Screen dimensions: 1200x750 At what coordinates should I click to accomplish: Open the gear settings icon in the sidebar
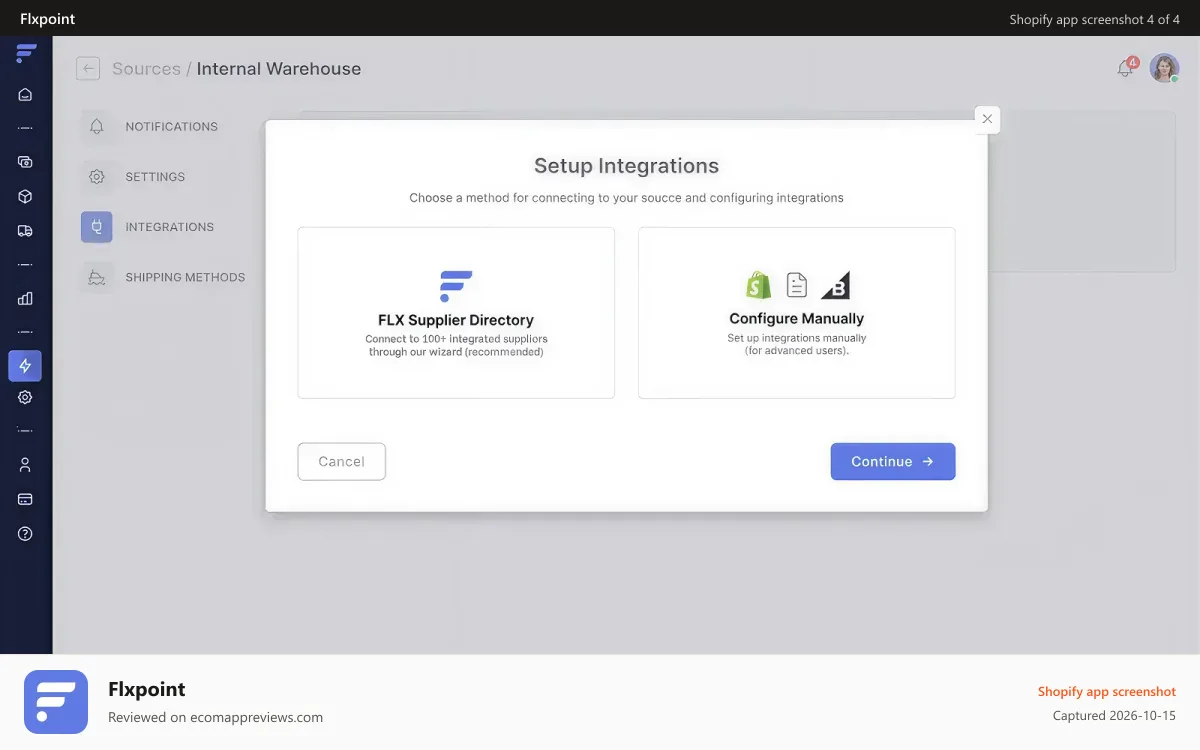coord(25,397)
